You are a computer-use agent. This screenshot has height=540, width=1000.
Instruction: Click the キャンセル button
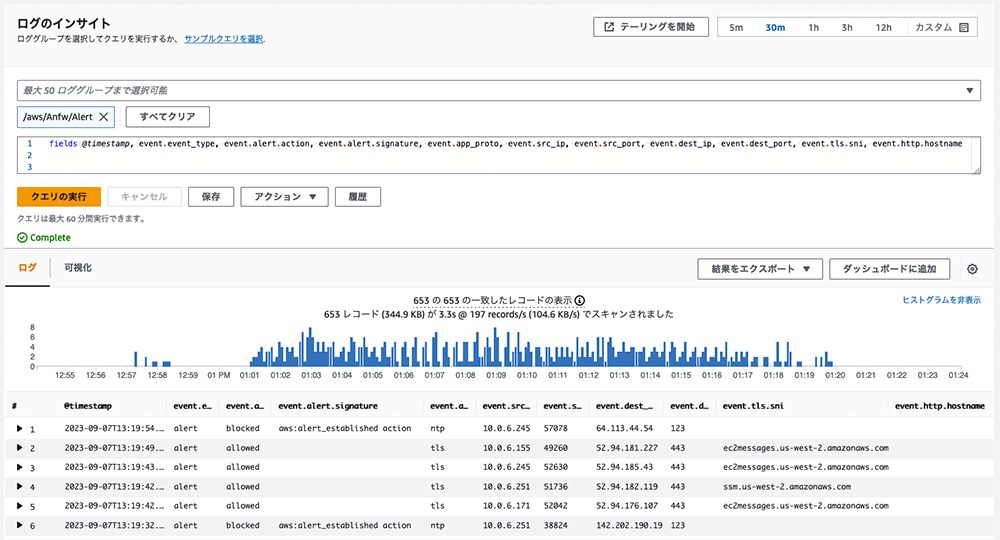point(144,196)
